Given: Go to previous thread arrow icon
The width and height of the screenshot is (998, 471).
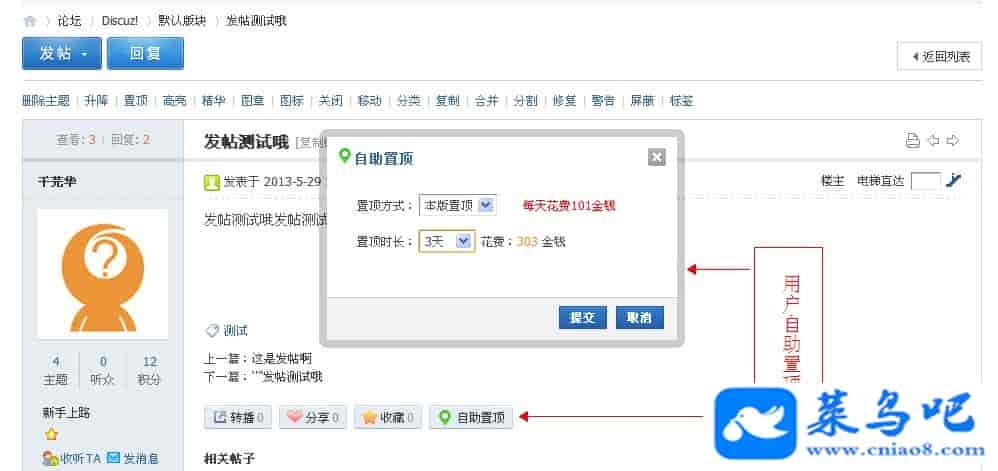Looking at the screenshot, I should 934,141.
